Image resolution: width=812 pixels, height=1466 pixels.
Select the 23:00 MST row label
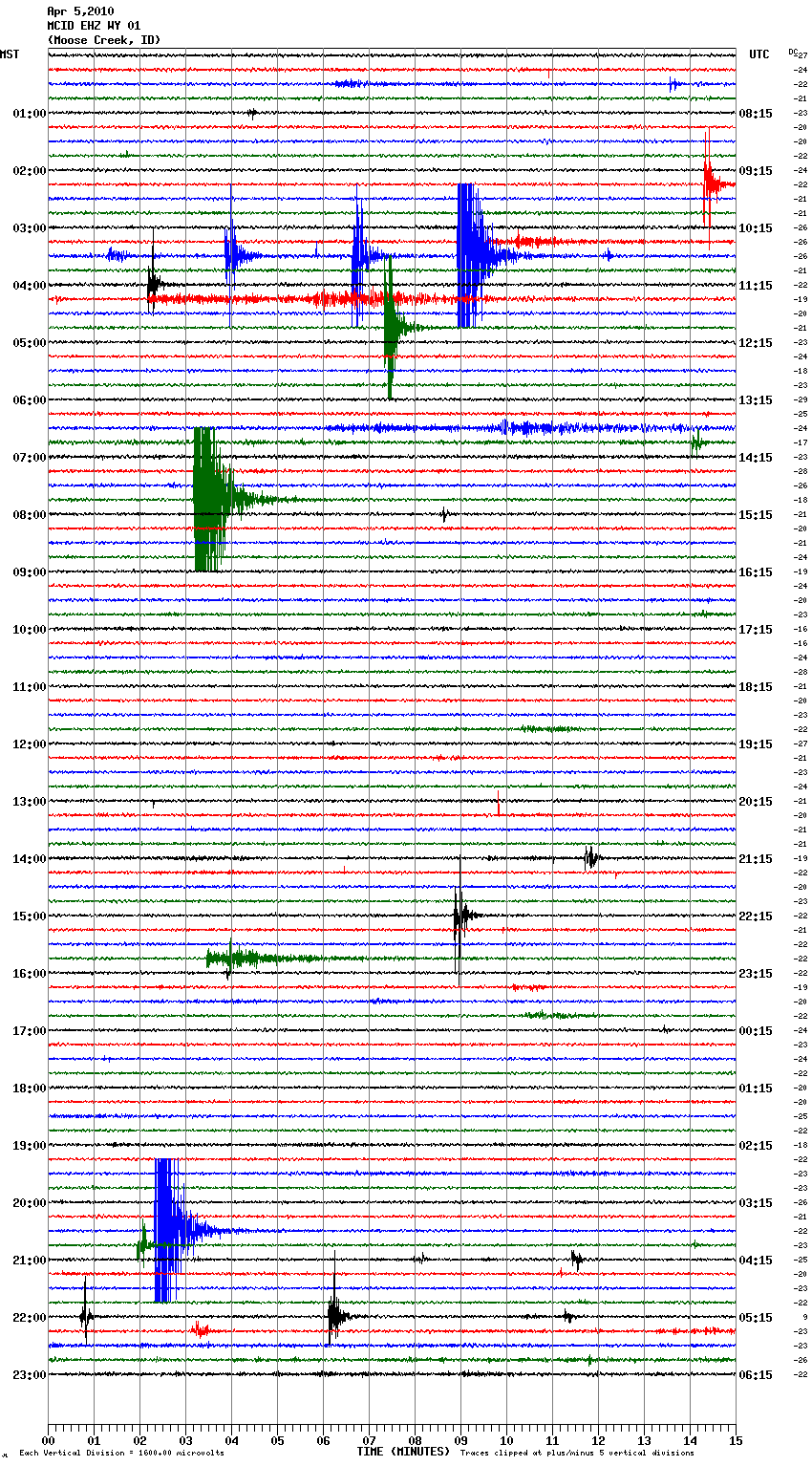[29, 1375]
